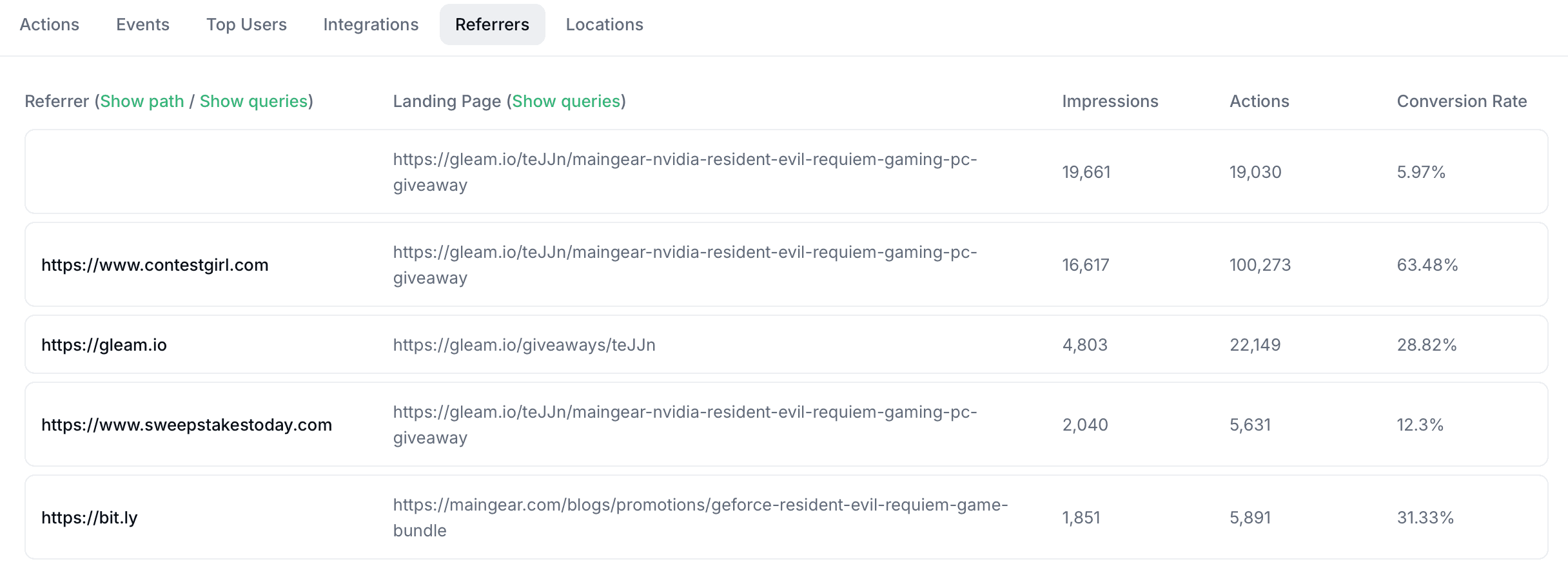Show queries for the Referrer column
The image size is (1568, 566).
click(x=253, y=101)
